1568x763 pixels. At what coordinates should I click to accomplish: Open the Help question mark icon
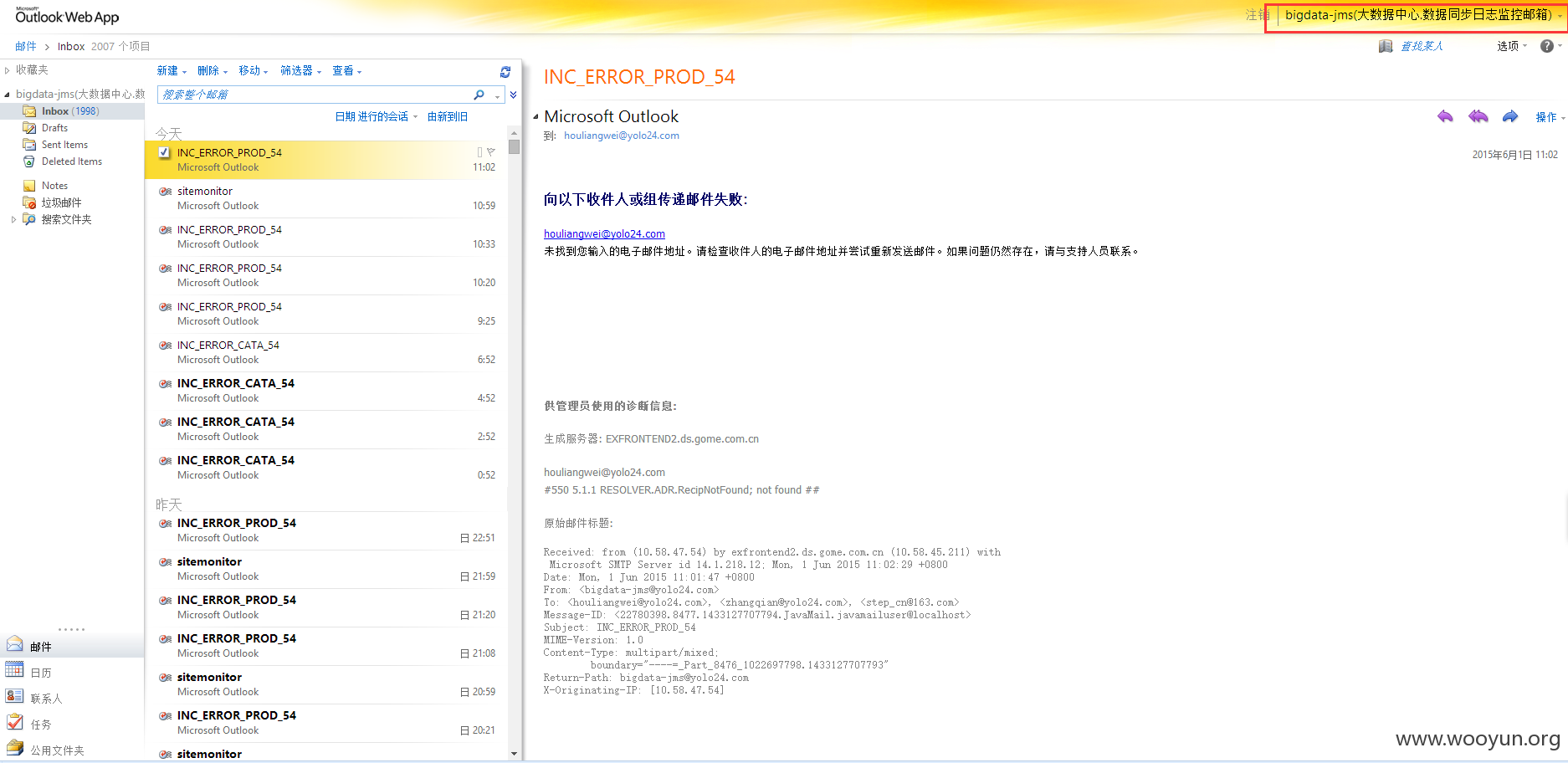tap(1547, 46)
